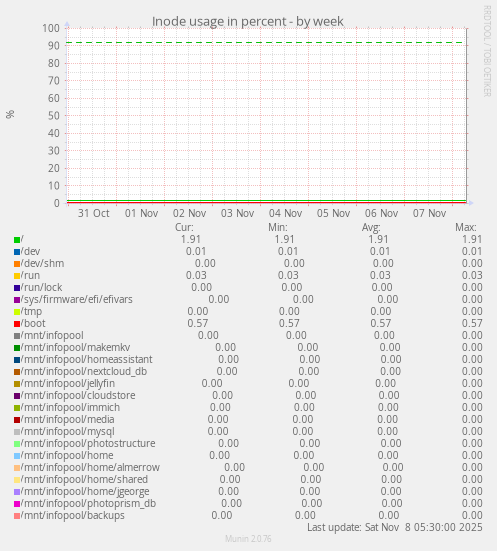Click the green color swatch for /
The image size is (497, 551).
pyautogui.click(x=17, y=240)
